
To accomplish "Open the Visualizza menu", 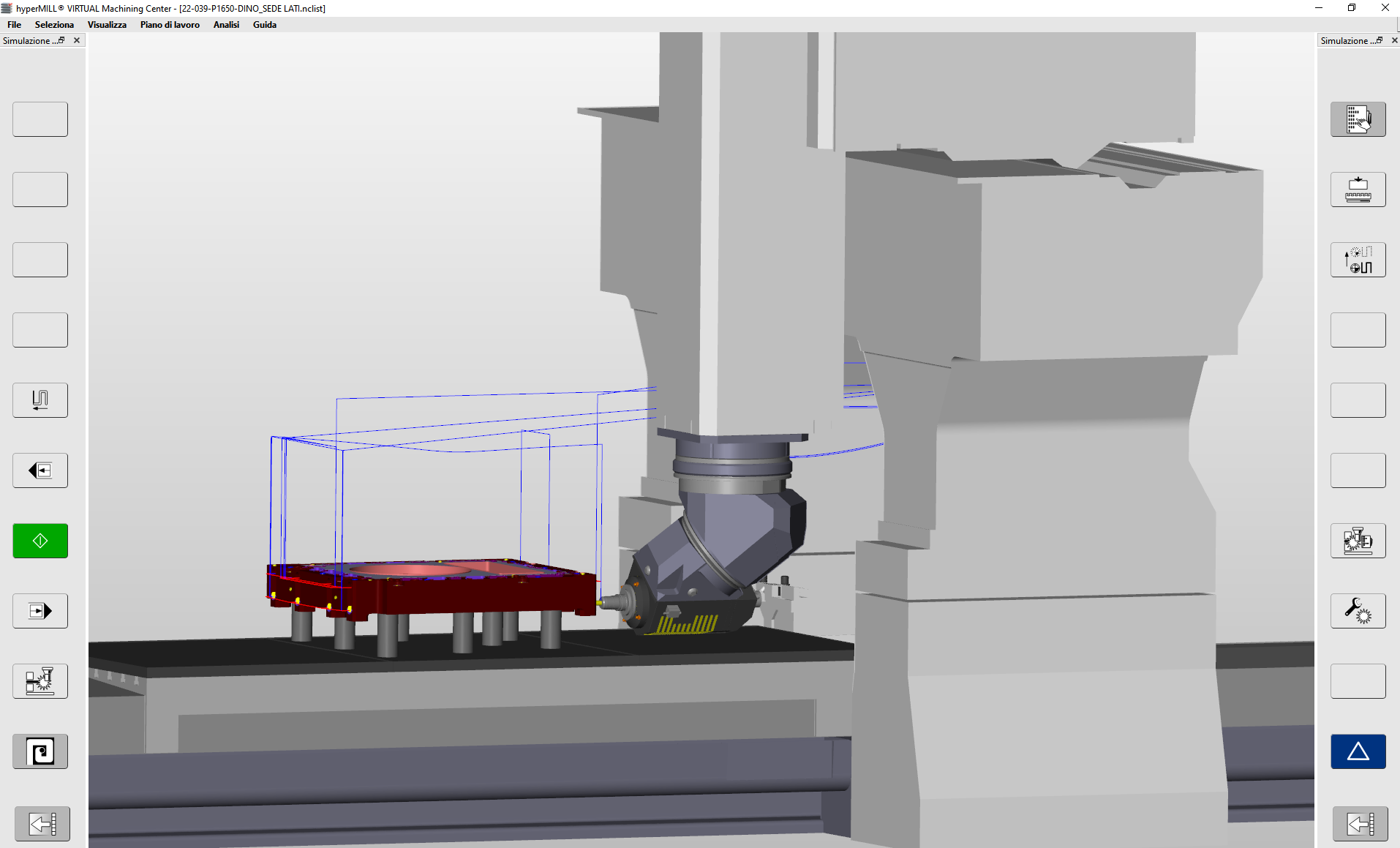I will (107, 25).
